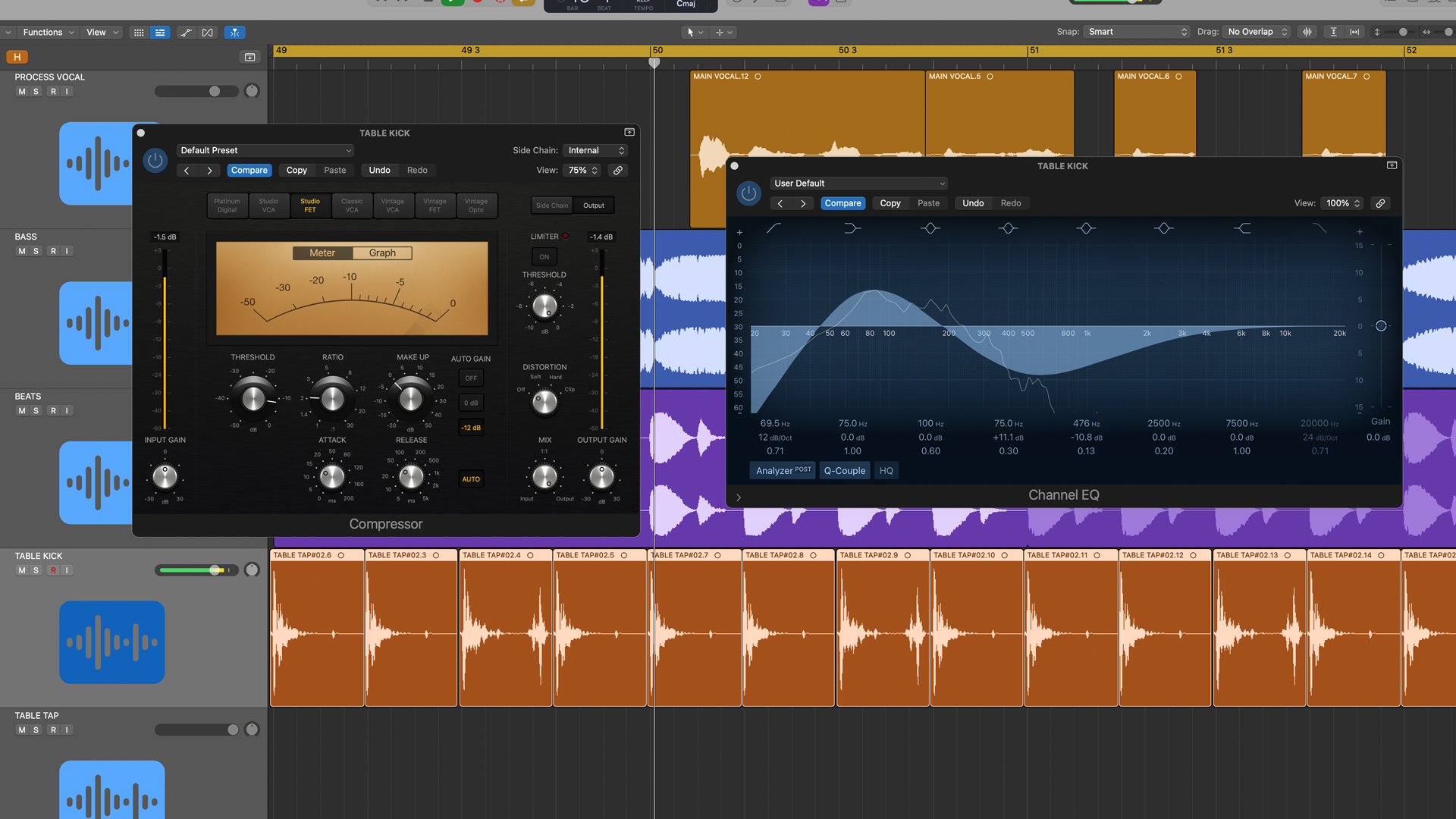Select the EQ low shelf band icon
This screenshot has height=819, width=1456.
[852, 228]
